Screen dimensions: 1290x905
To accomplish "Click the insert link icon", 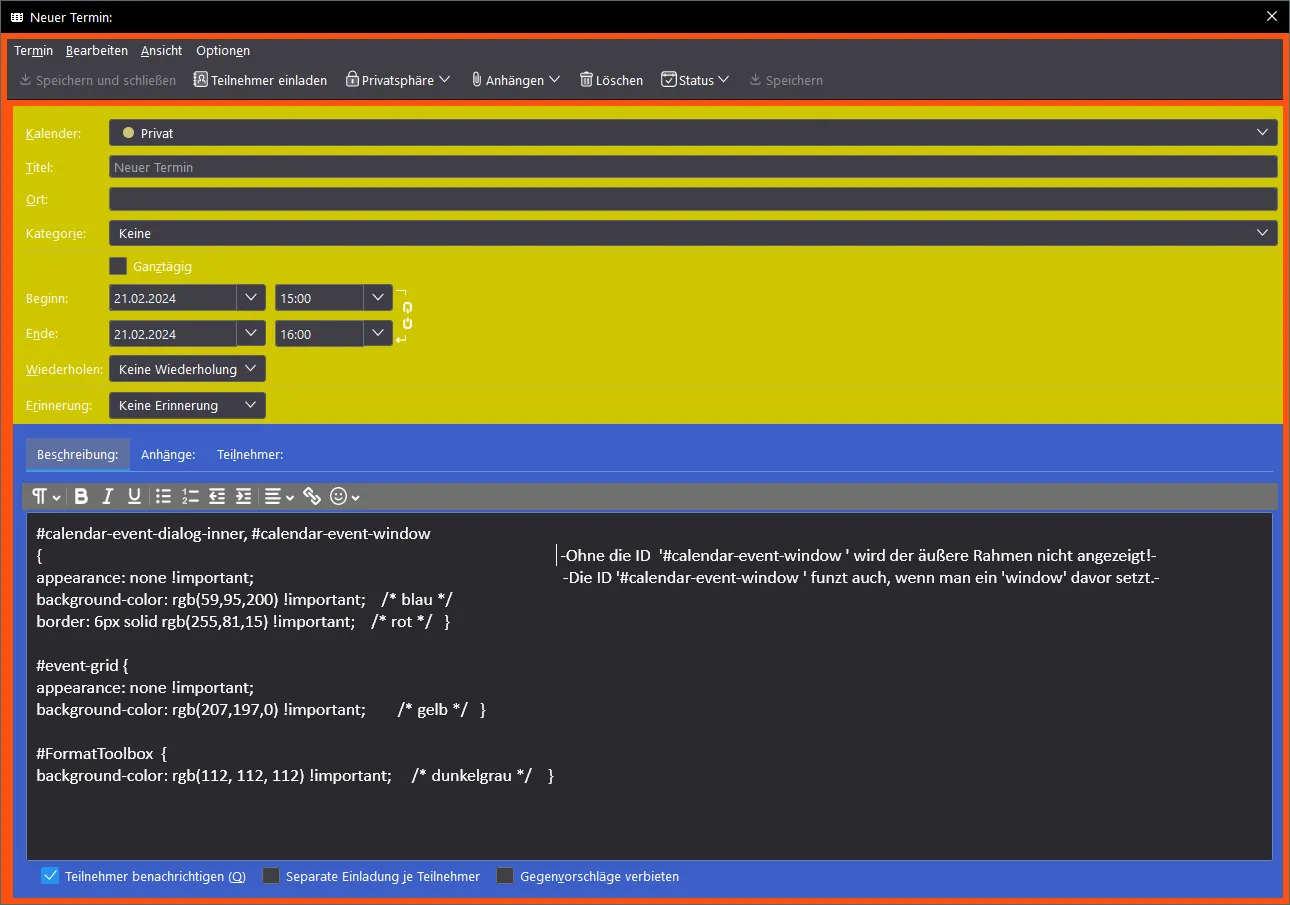I will pyautogui.click(x=312, y=496).
